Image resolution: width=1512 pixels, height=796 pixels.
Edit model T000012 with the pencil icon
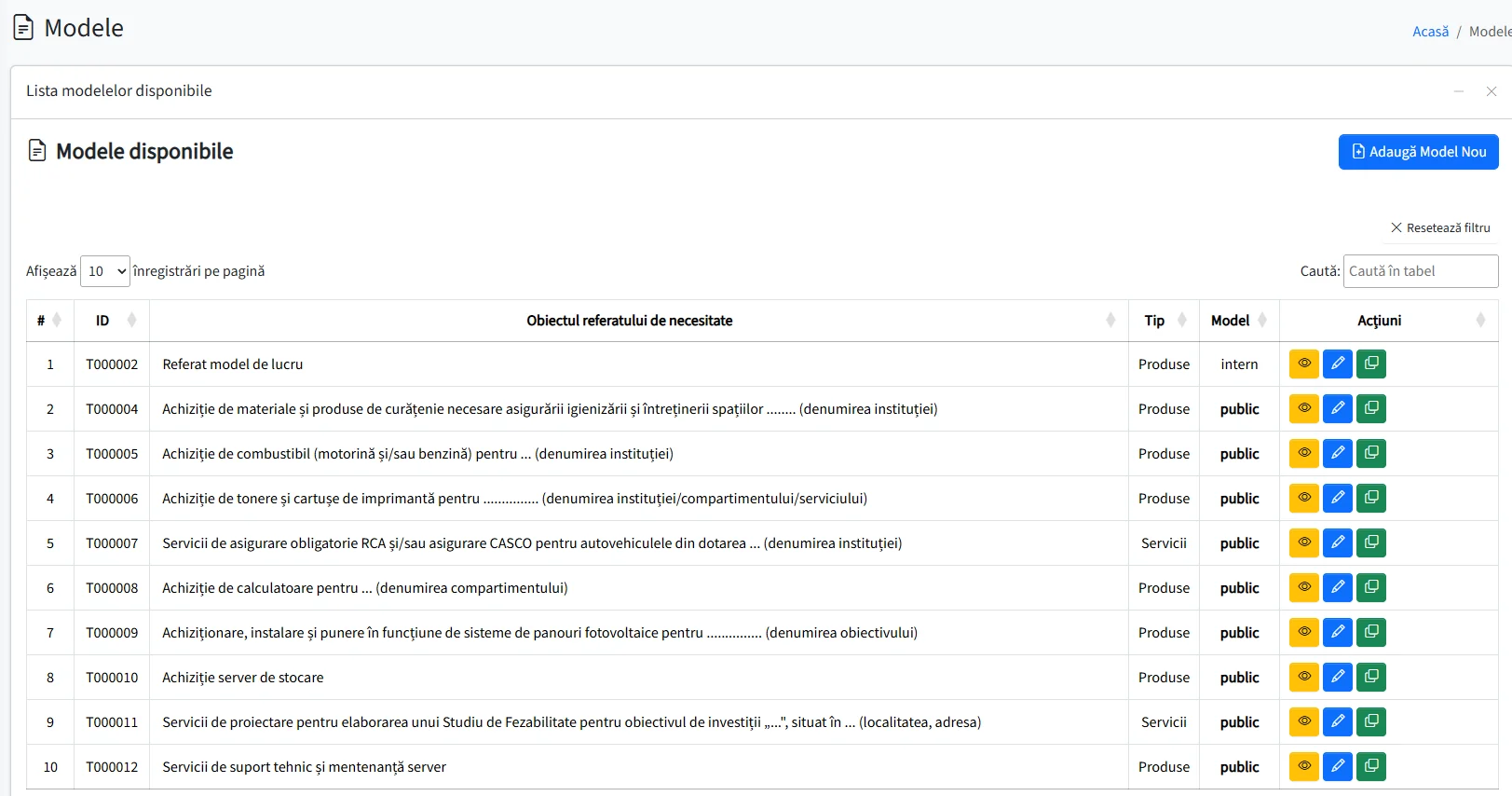point(1338,766)
